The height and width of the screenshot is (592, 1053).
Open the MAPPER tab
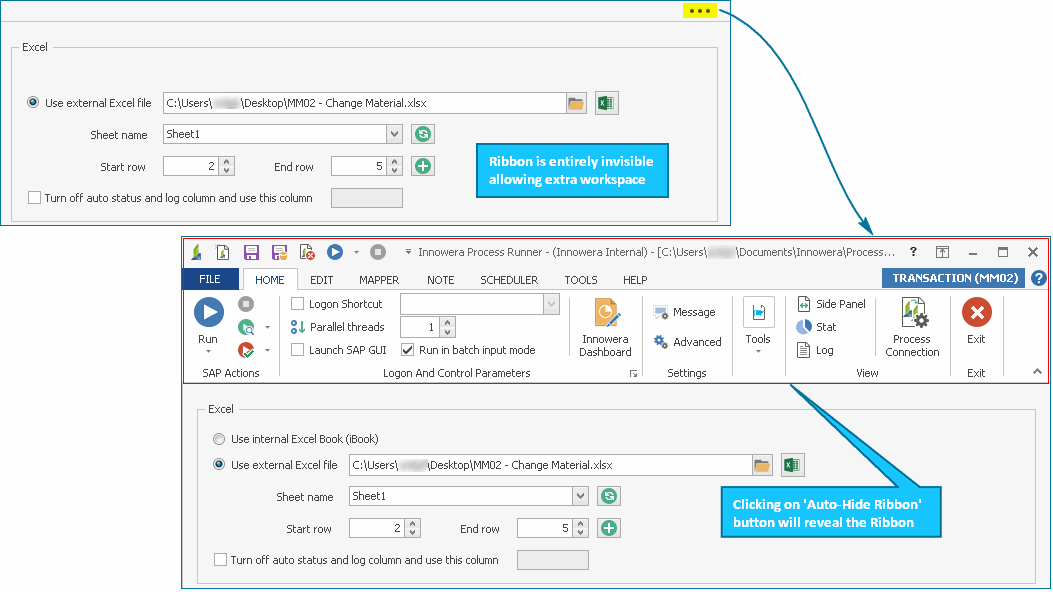(x=379, y=280)
